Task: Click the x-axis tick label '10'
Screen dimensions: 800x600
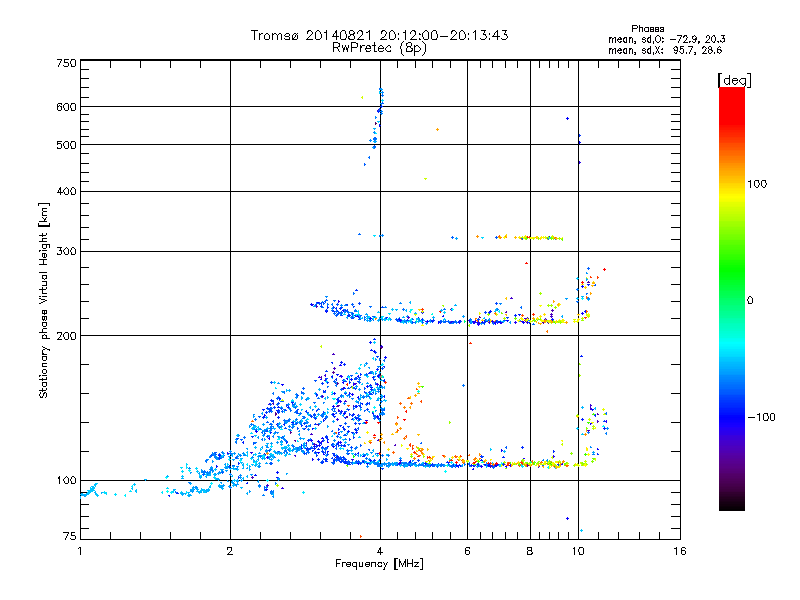Action: (578, 551)
